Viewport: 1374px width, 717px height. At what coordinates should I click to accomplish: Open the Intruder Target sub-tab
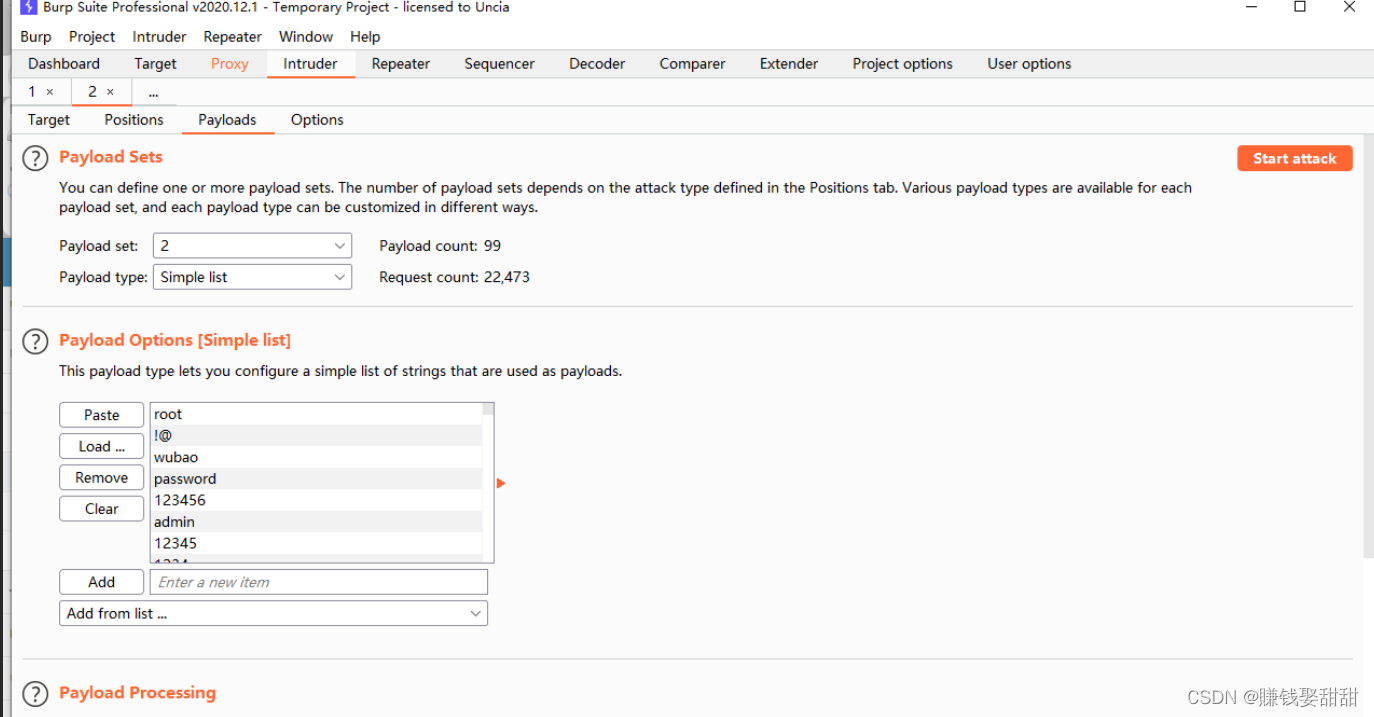(49, 120)
